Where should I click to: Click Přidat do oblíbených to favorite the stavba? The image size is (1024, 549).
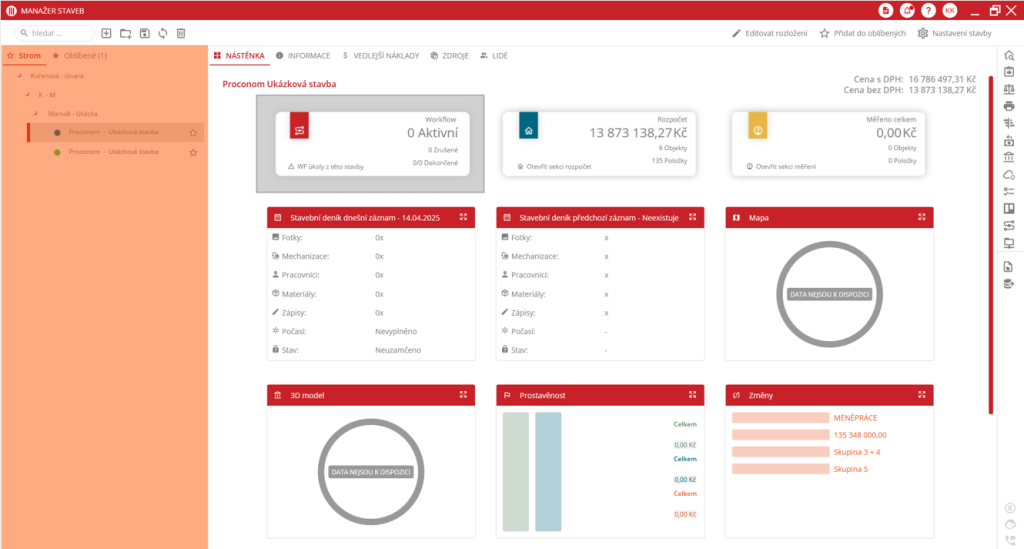pos(862,33)
